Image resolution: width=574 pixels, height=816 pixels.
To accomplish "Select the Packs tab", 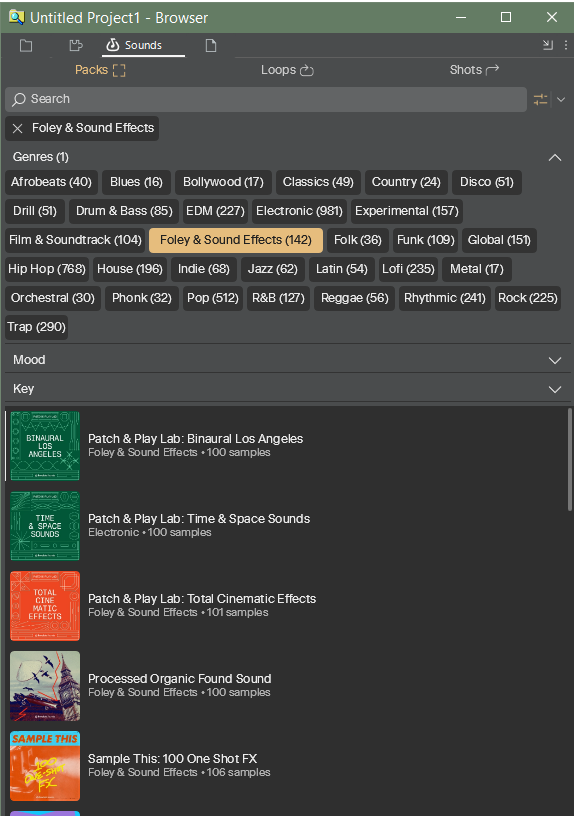I will pyautogui.click(x=100, y=70).
